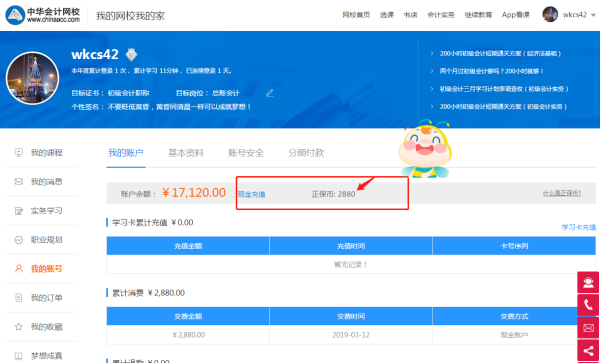This screenshot has height=363, width=600.
Task: Click the large profile photo in banner
Action: (x=33, y=78)
